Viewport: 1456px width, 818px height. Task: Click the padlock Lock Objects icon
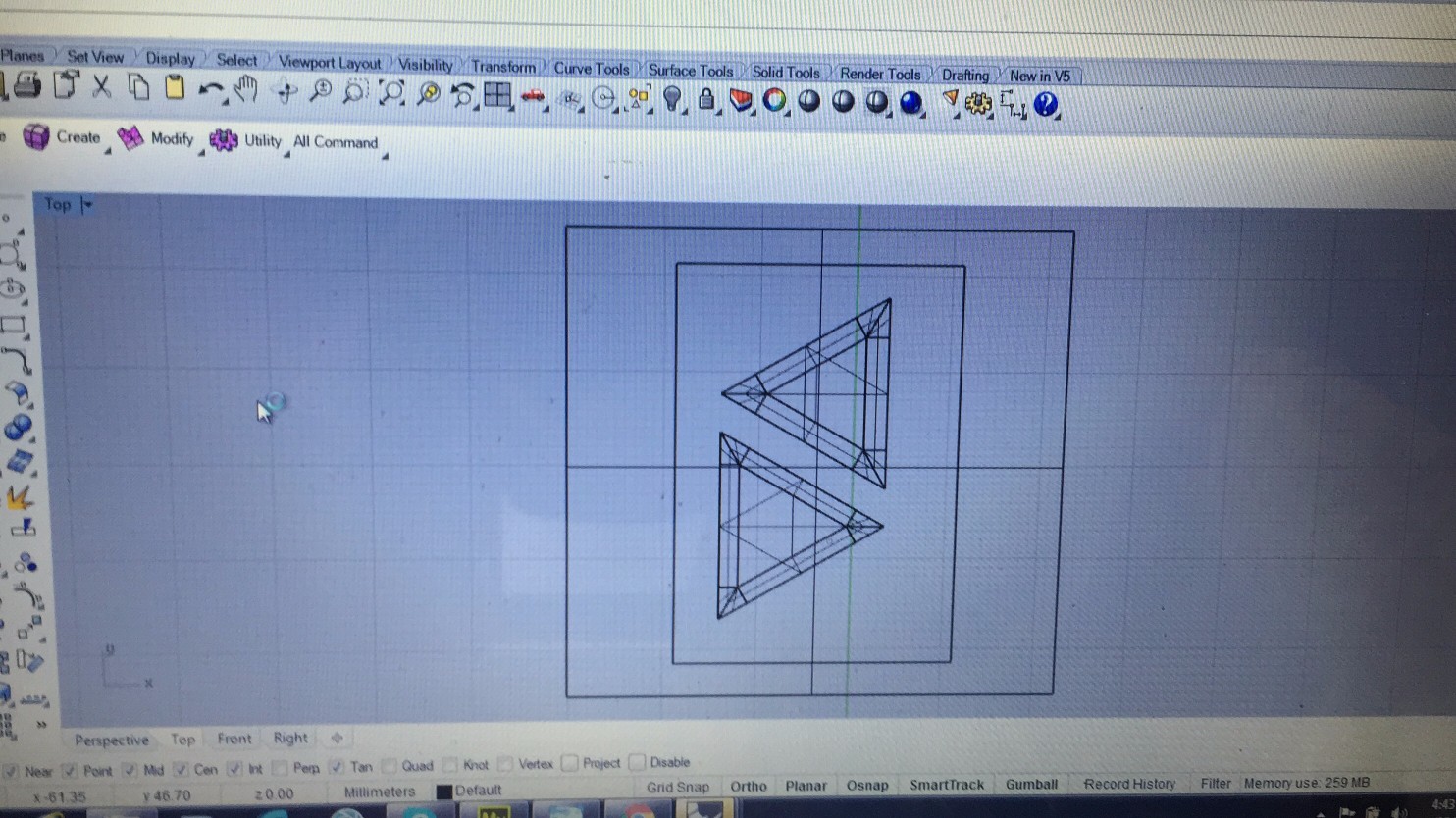coord(705,99)
